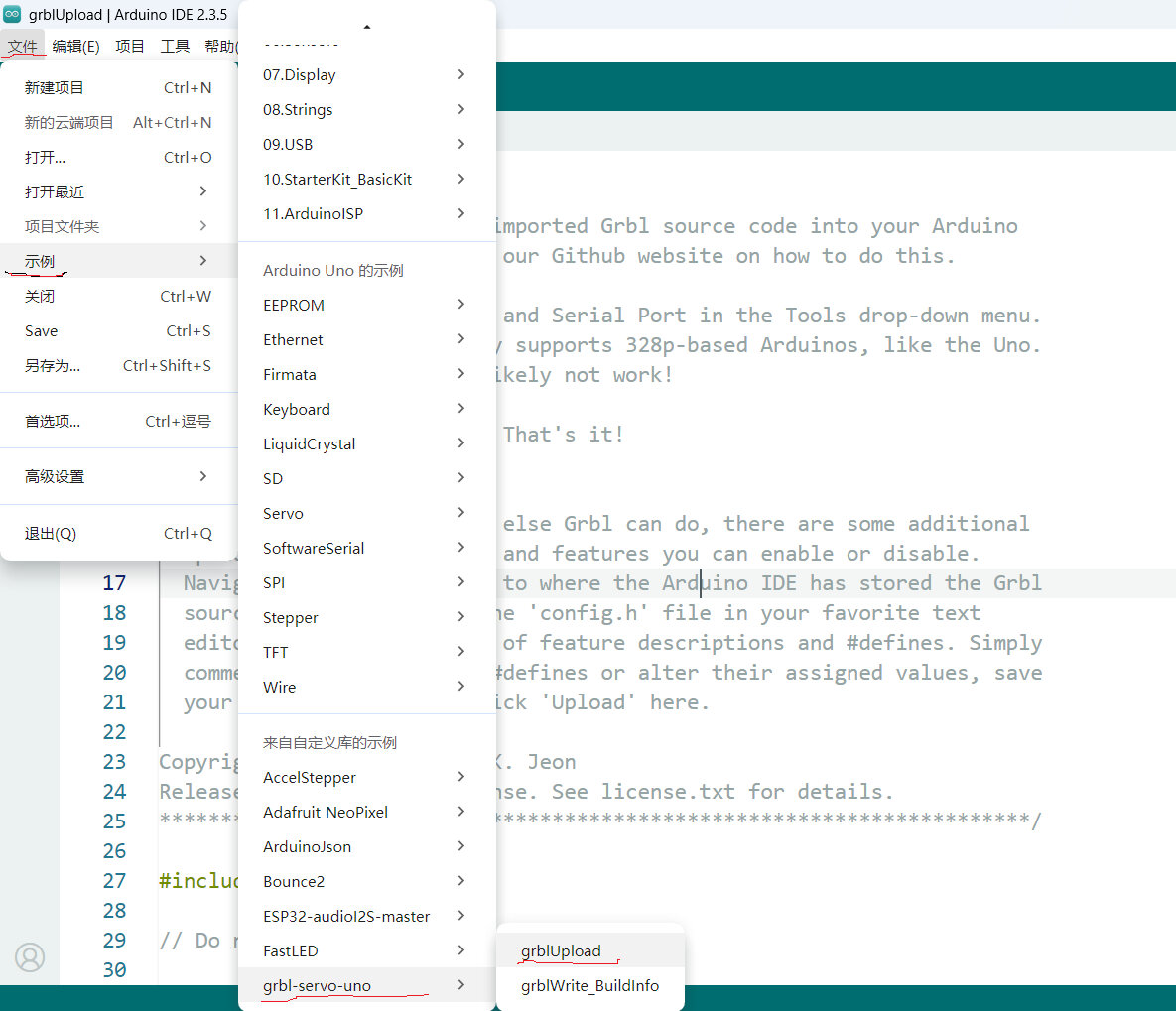Expand 10.StarterKit_BasicKit examples
Viewport: 1176px width, 1011px height.
point(367,180)
